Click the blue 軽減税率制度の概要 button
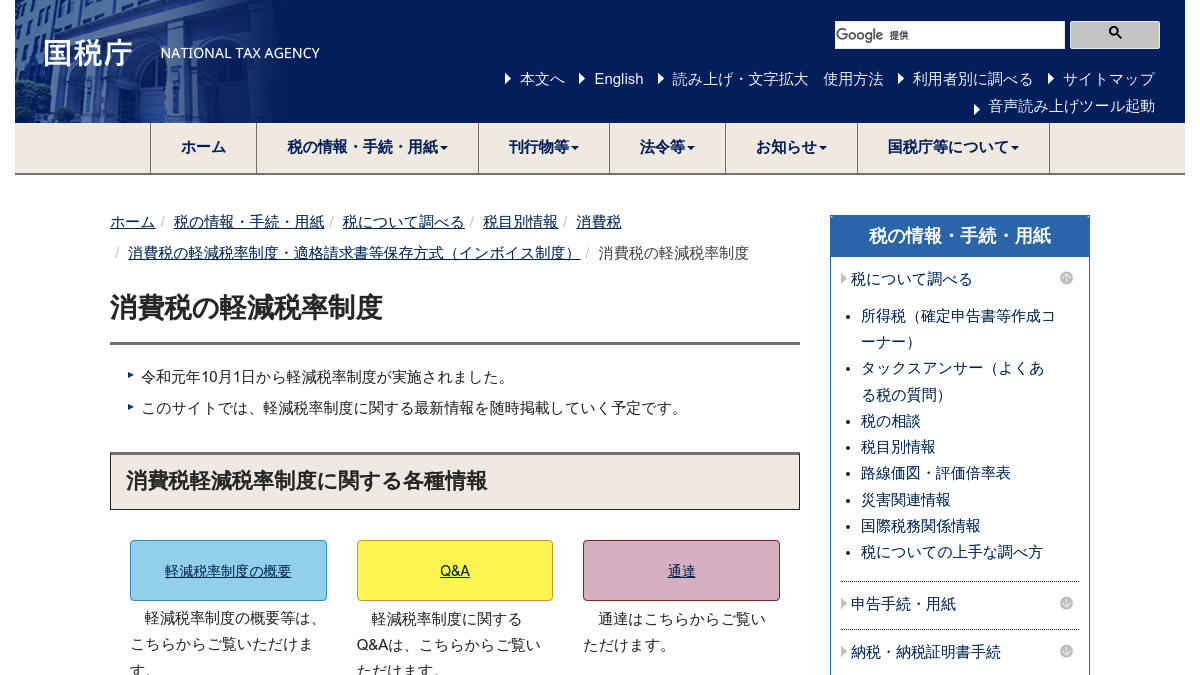The image size is (1200, 675). (228, 571)
